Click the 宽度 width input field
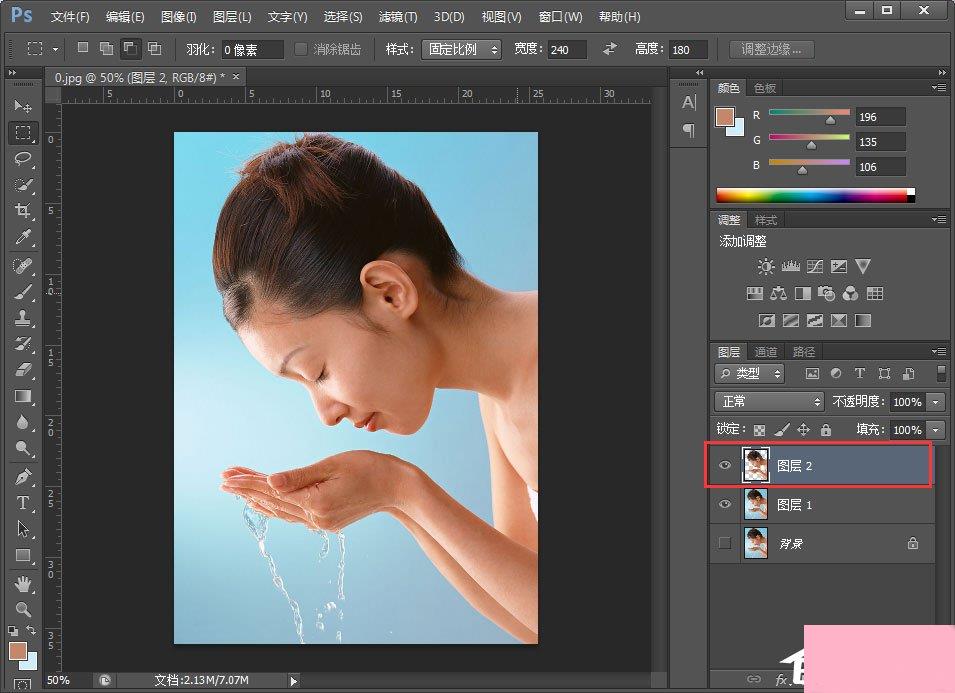This screenshot has width=955, height=693. coord(567,49)
